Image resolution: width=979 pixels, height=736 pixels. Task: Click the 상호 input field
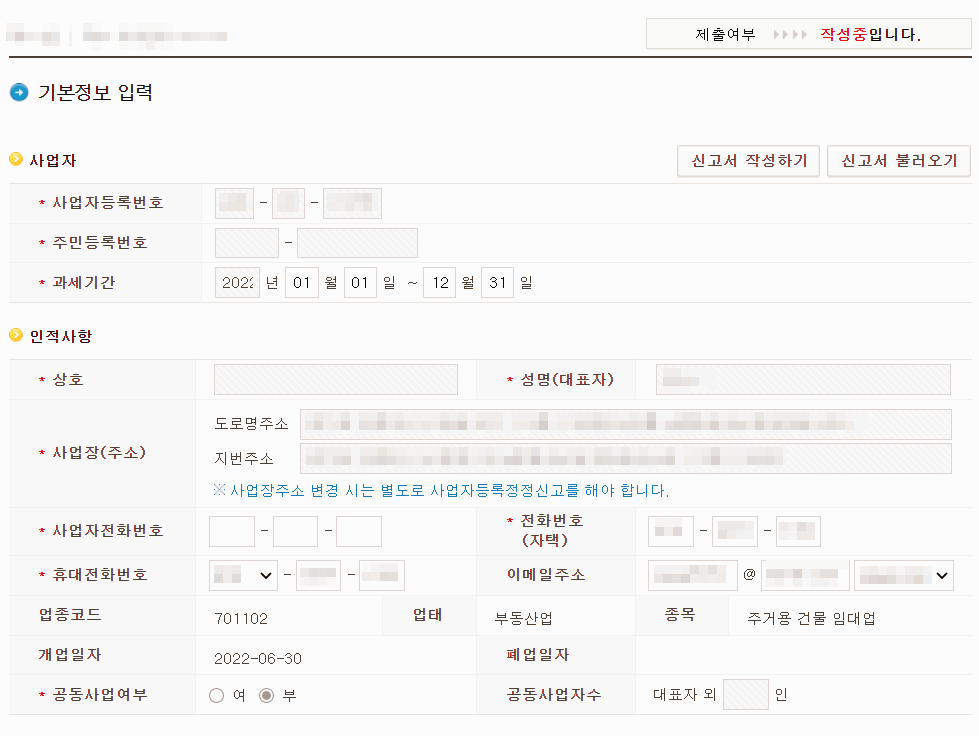click(x=334, y=379)
